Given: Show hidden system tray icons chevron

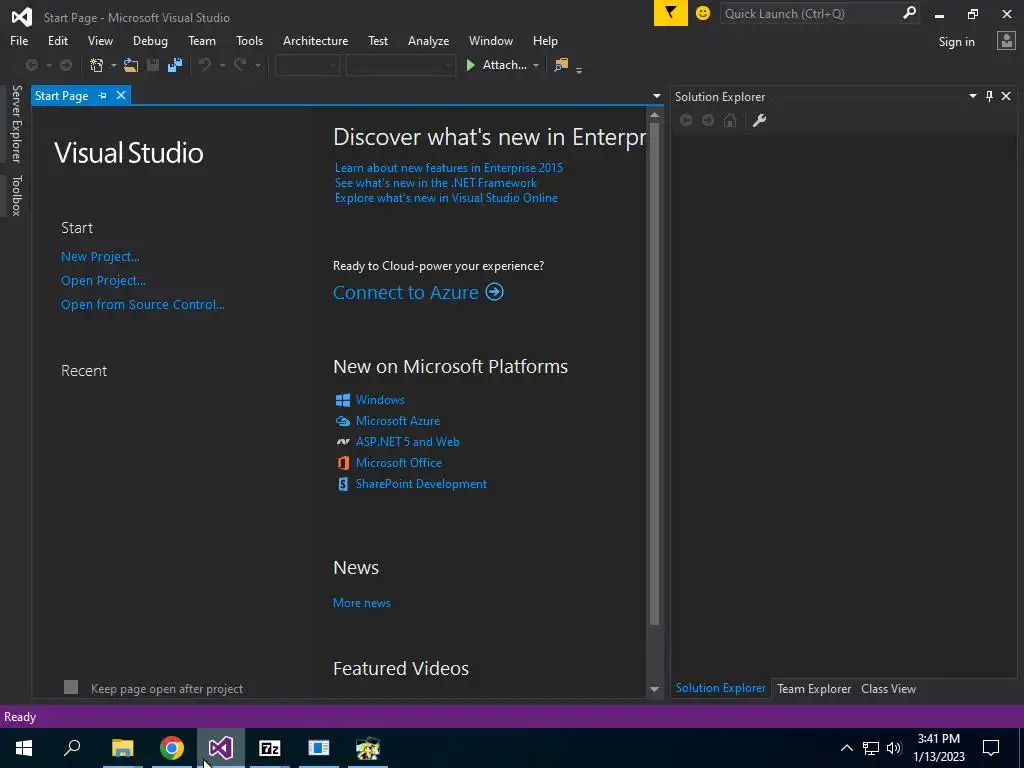Looking at the screenshot, I should click(846, 748).
